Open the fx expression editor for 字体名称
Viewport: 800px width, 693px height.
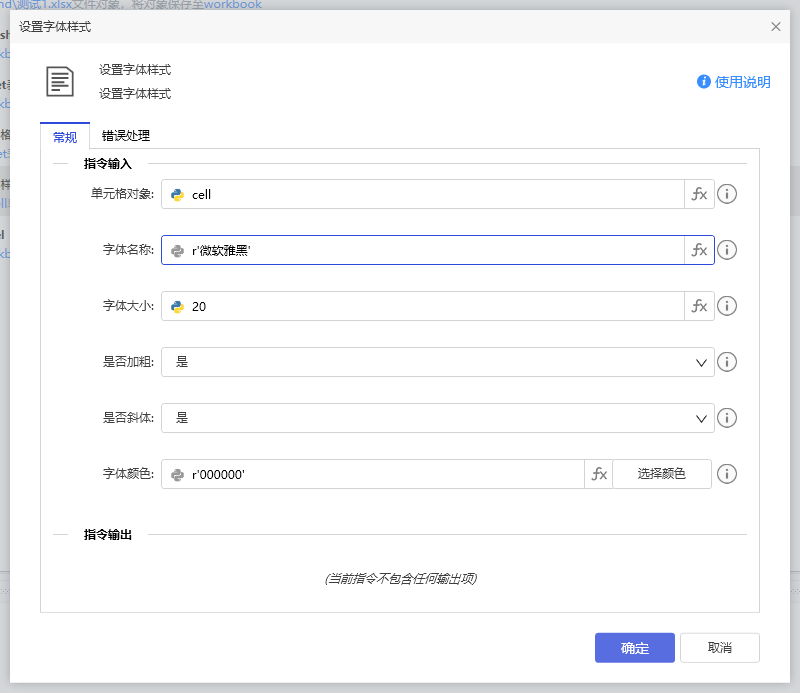[699, 250]
